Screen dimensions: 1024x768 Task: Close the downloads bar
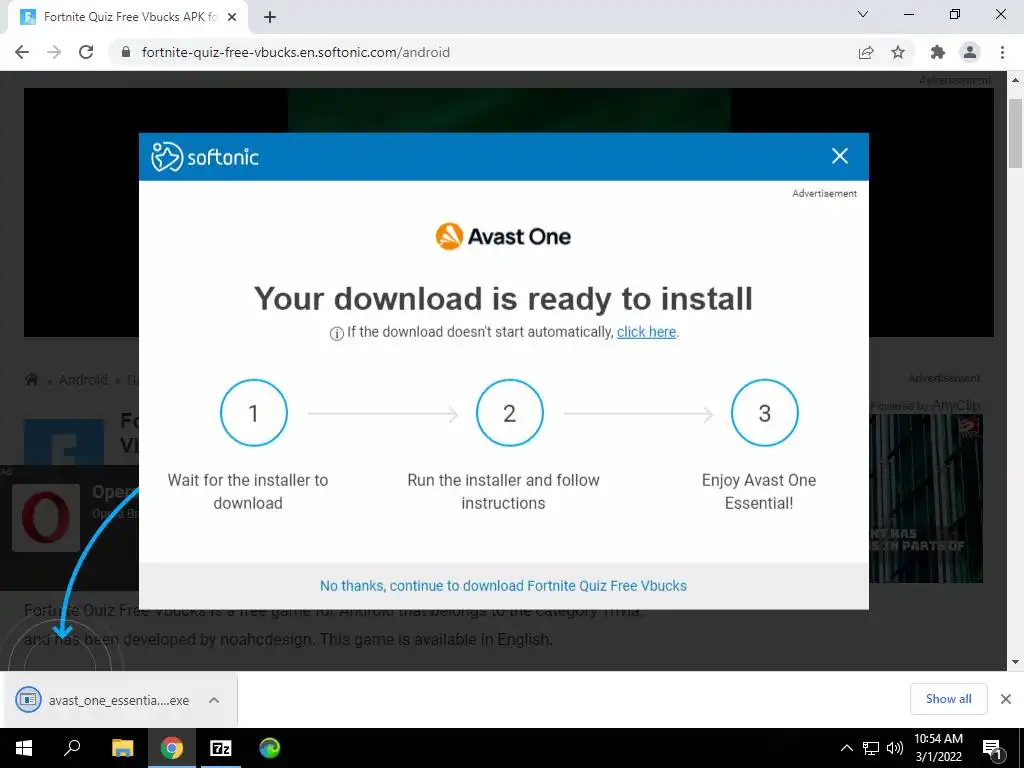pos(1006,699)
